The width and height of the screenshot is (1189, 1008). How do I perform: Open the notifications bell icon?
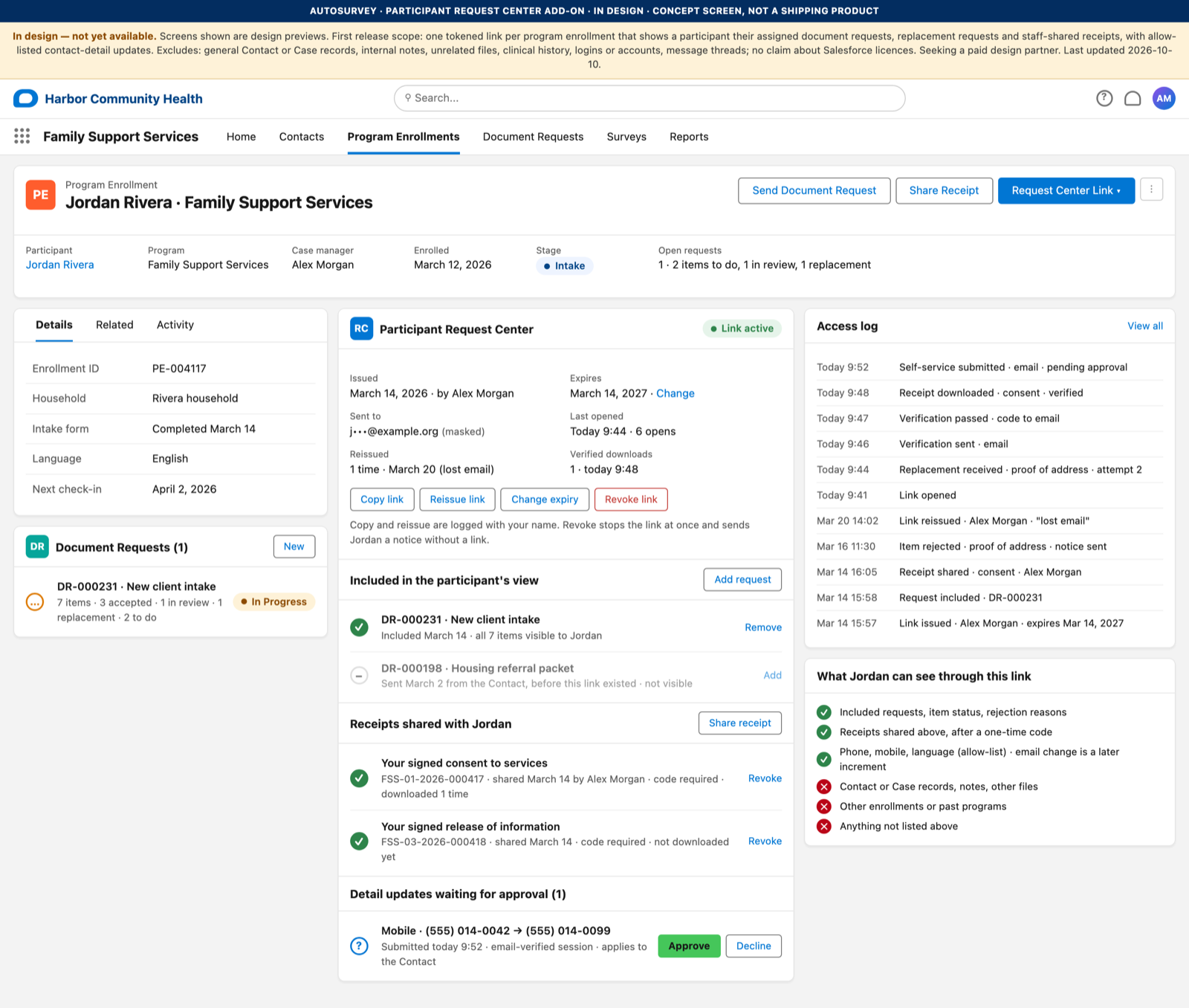point(1133,98)
